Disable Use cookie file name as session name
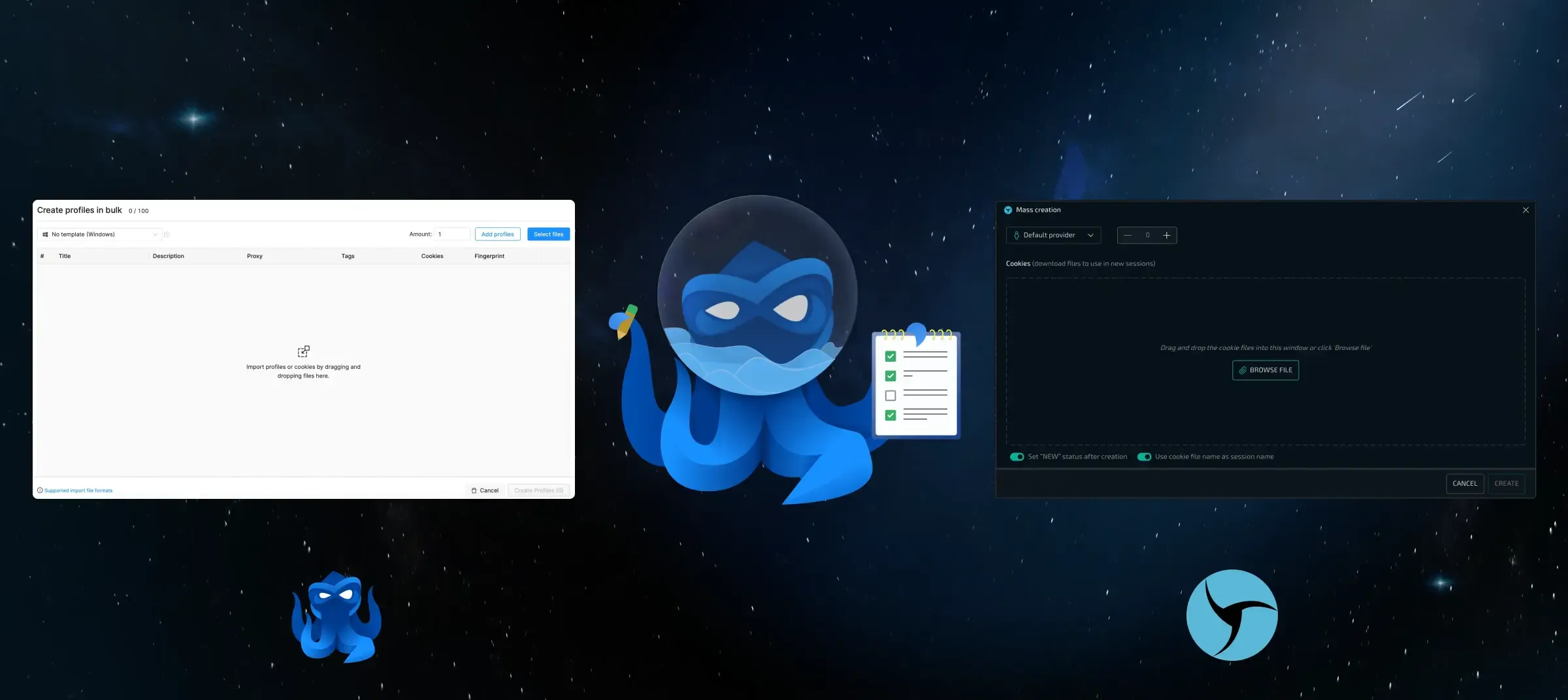 1144,457
